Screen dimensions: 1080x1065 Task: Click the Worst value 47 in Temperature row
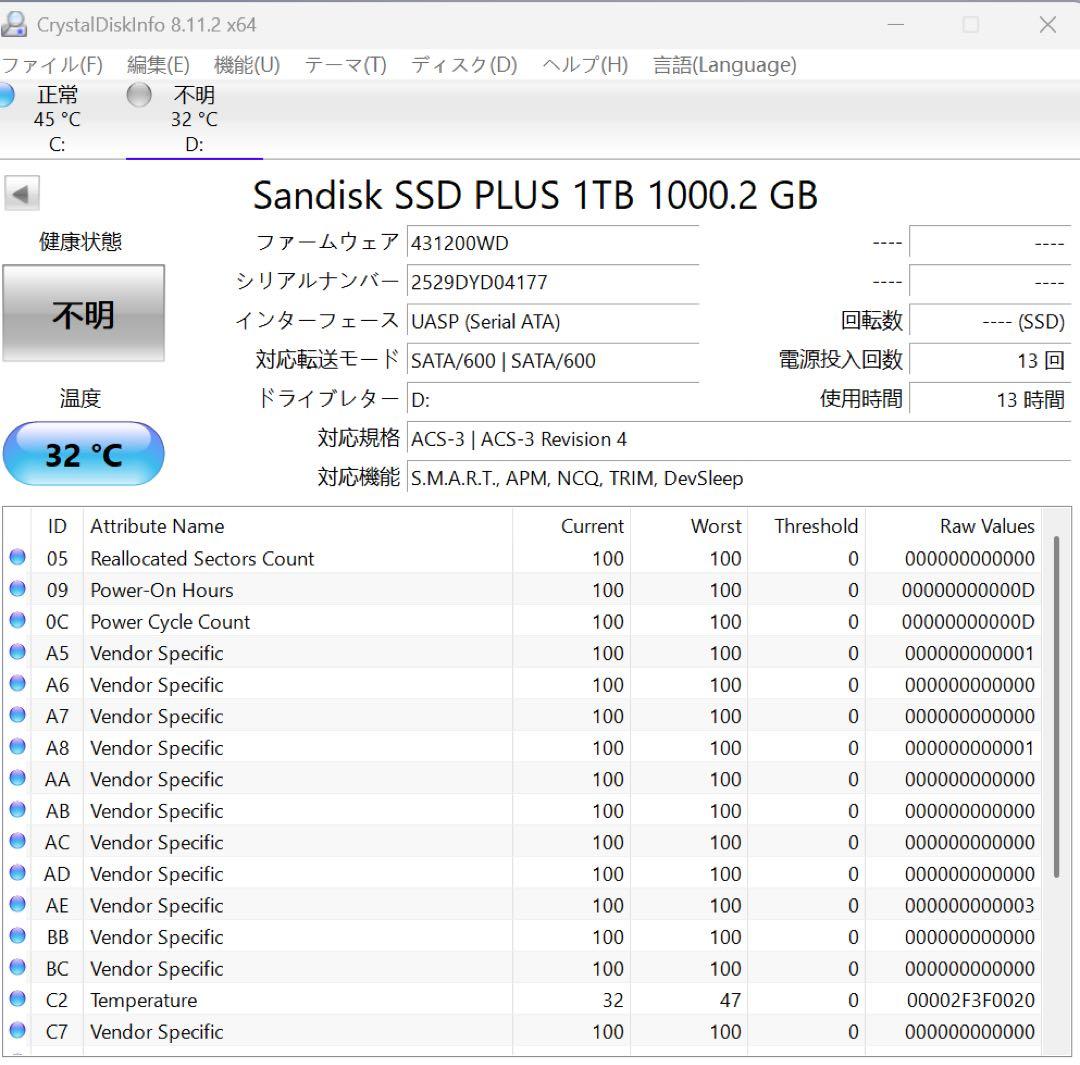(x=730, y=1000)
